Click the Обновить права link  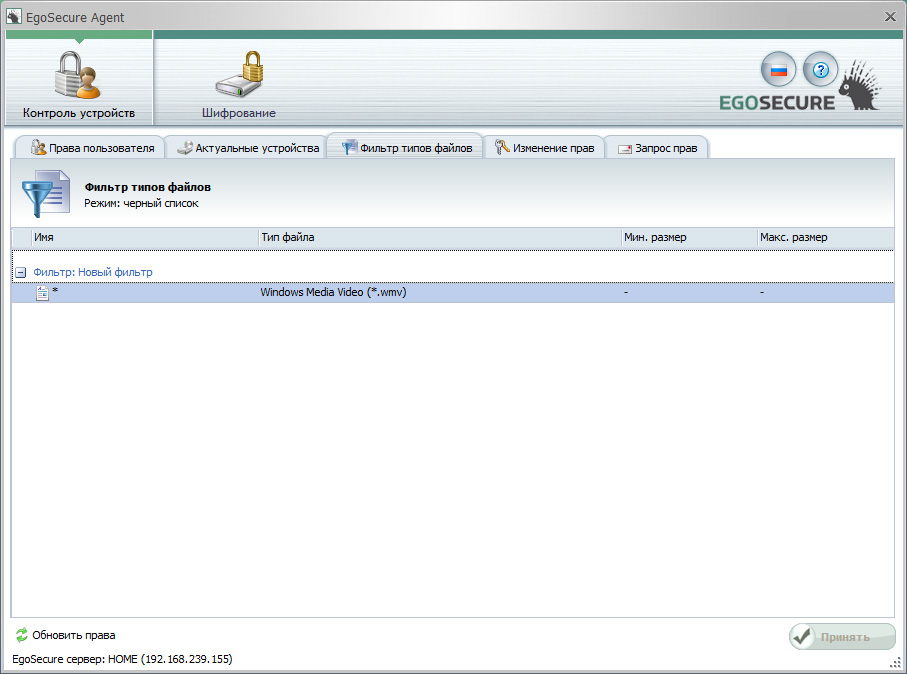(73, 635)
